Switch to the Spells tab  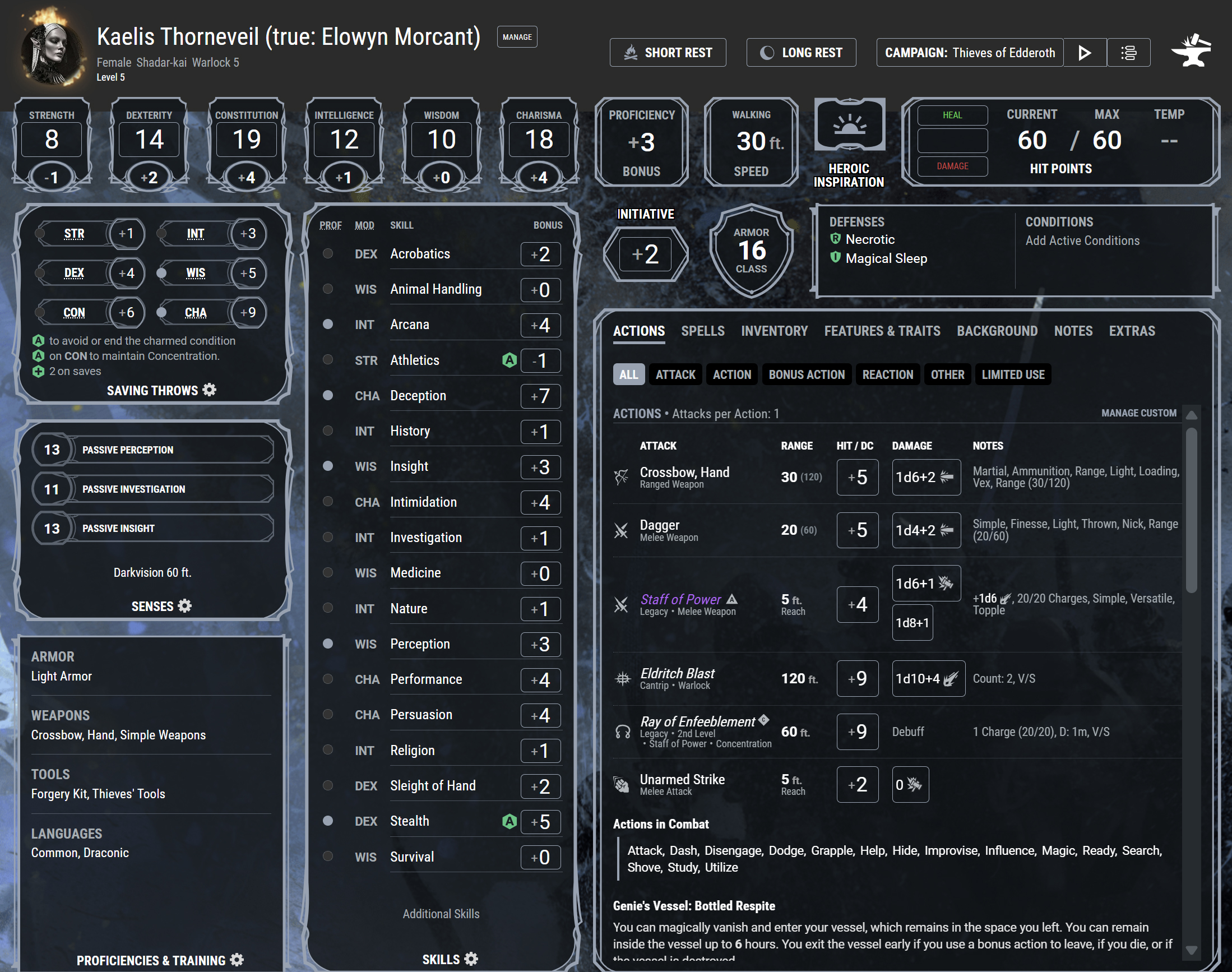tap(703, 331)
